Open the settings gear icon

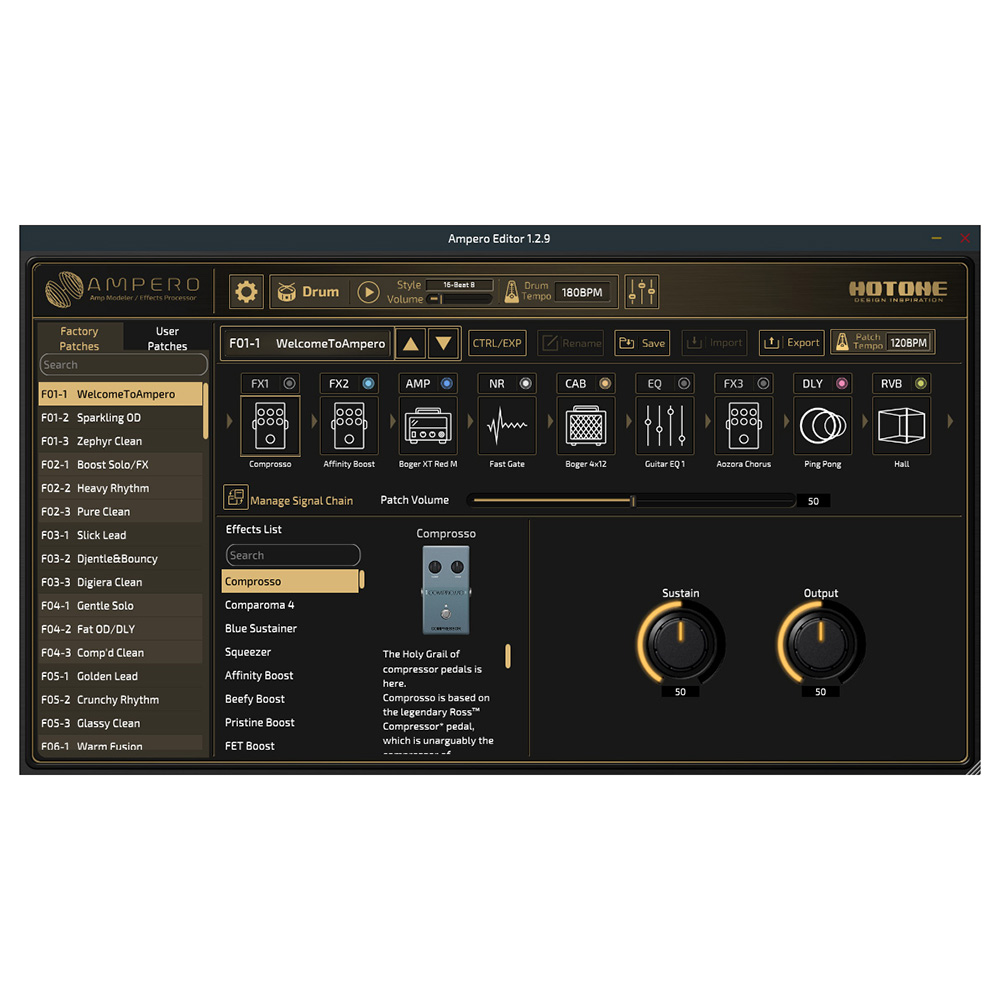[246, 292]
